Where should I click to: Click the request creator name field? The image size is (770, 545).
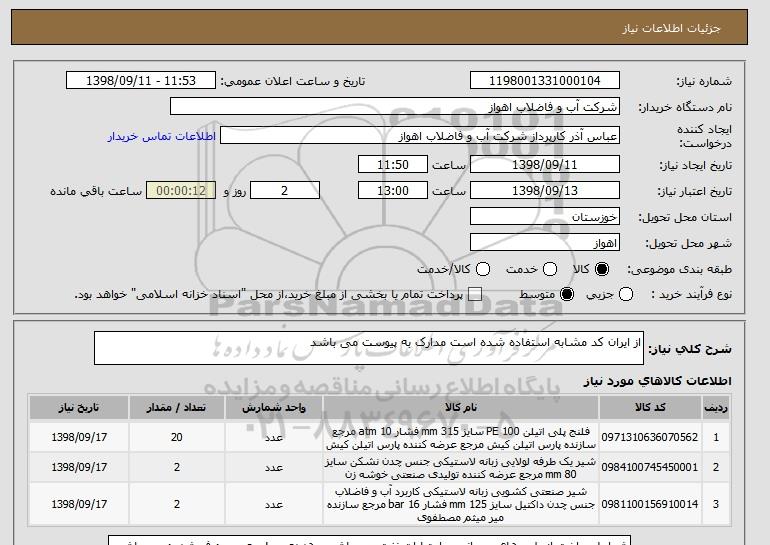(x=420, y=136)
